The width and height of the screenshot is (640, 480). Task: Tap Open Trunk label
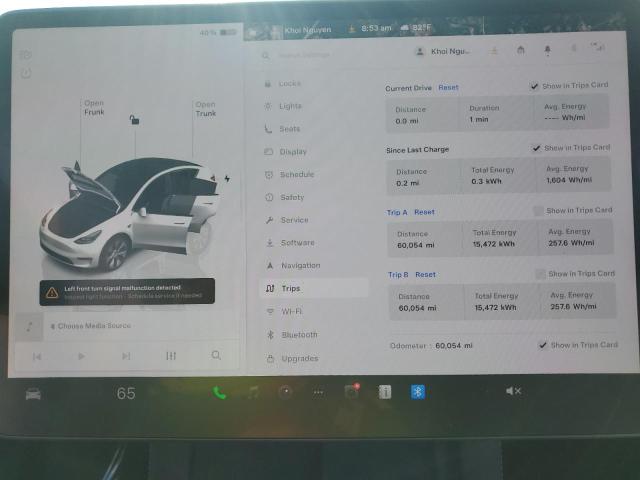(x=205, y=109)
